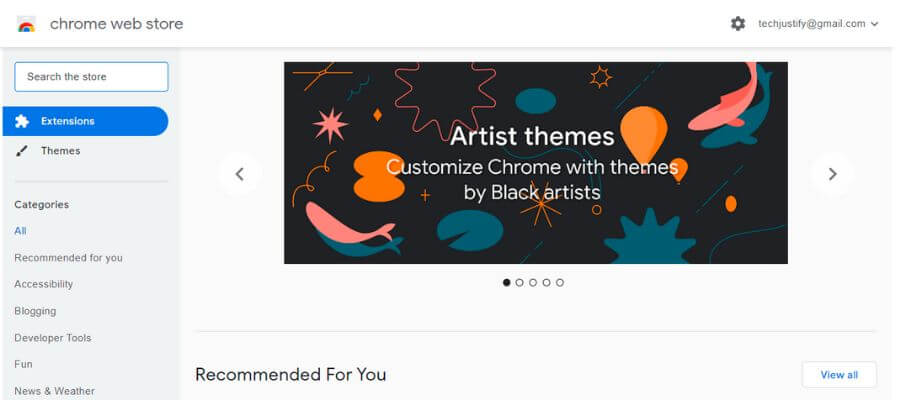Viewport: 900px width, 400px height.
Task: Open settings via the gear icon
Action: 738,23
